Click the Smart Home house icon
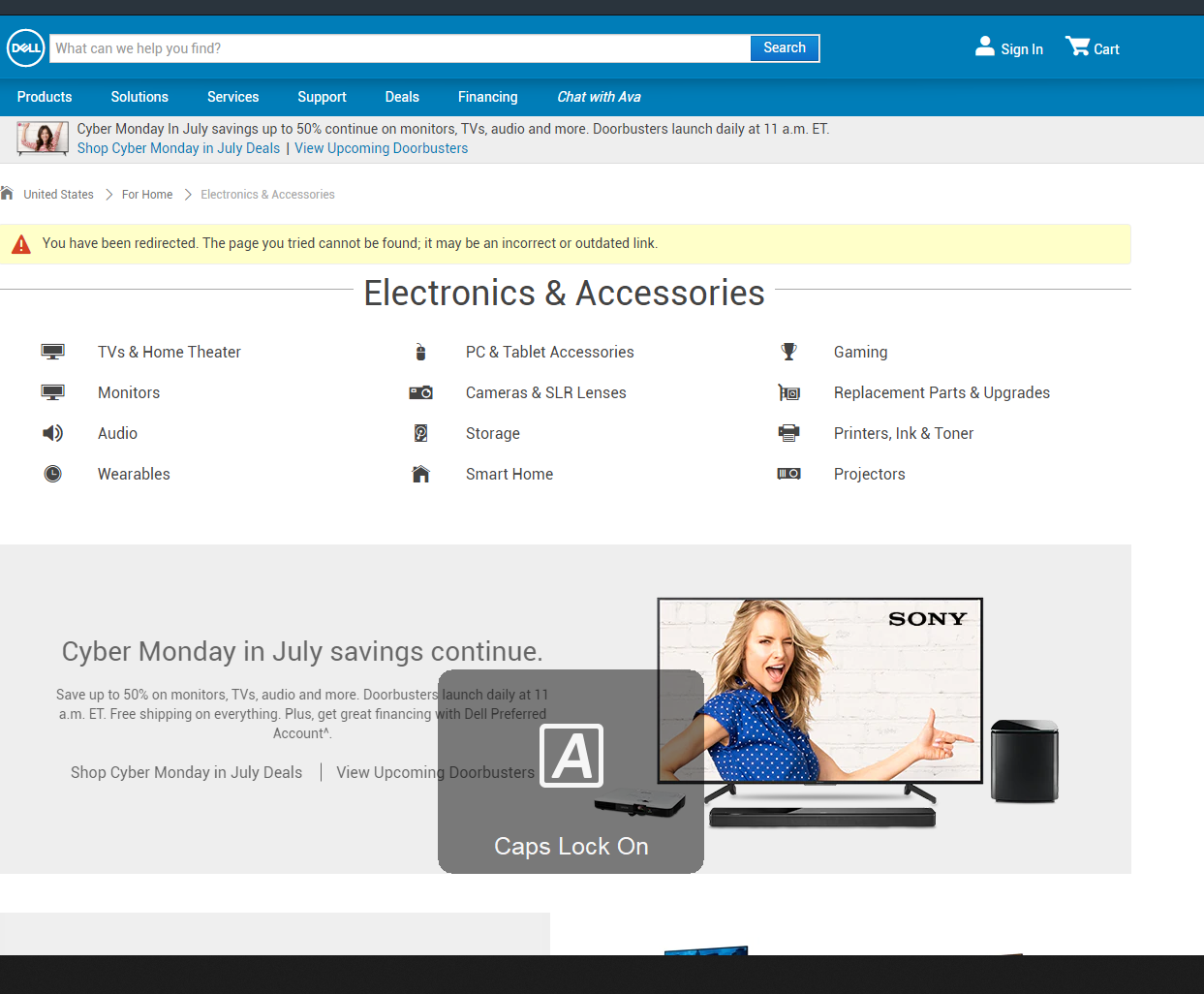 click(x=420, y=474)
